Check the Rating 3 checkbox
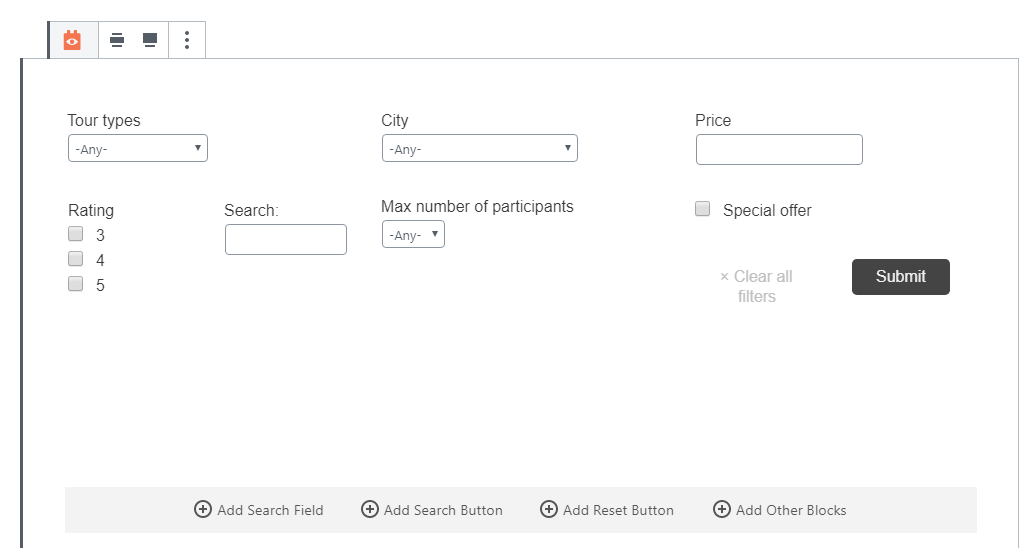The width and height of the screenshot is (1036, 548). 76,234
